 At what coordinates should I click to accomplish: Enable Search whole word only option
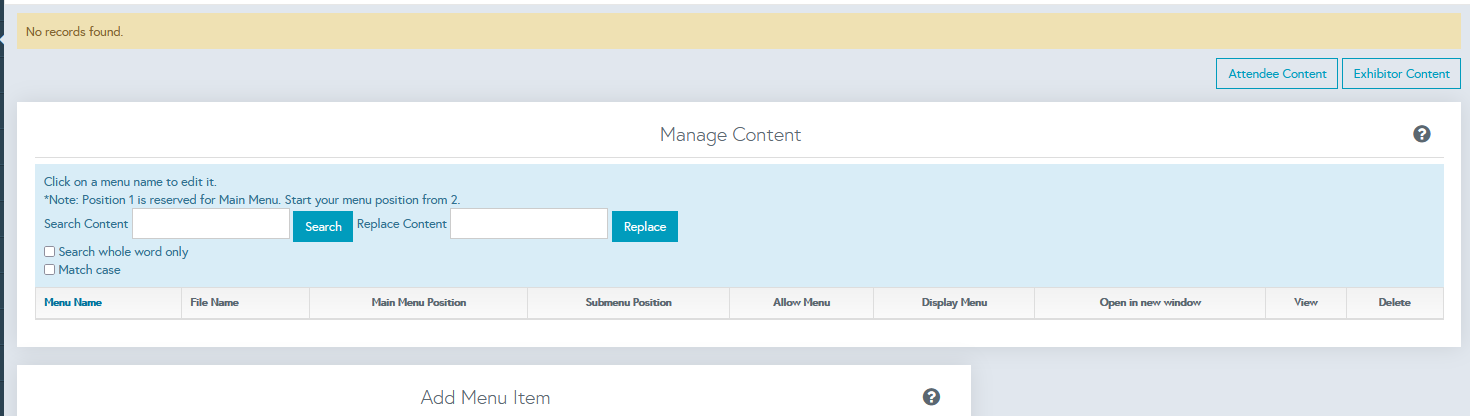[x=50, y=252]
